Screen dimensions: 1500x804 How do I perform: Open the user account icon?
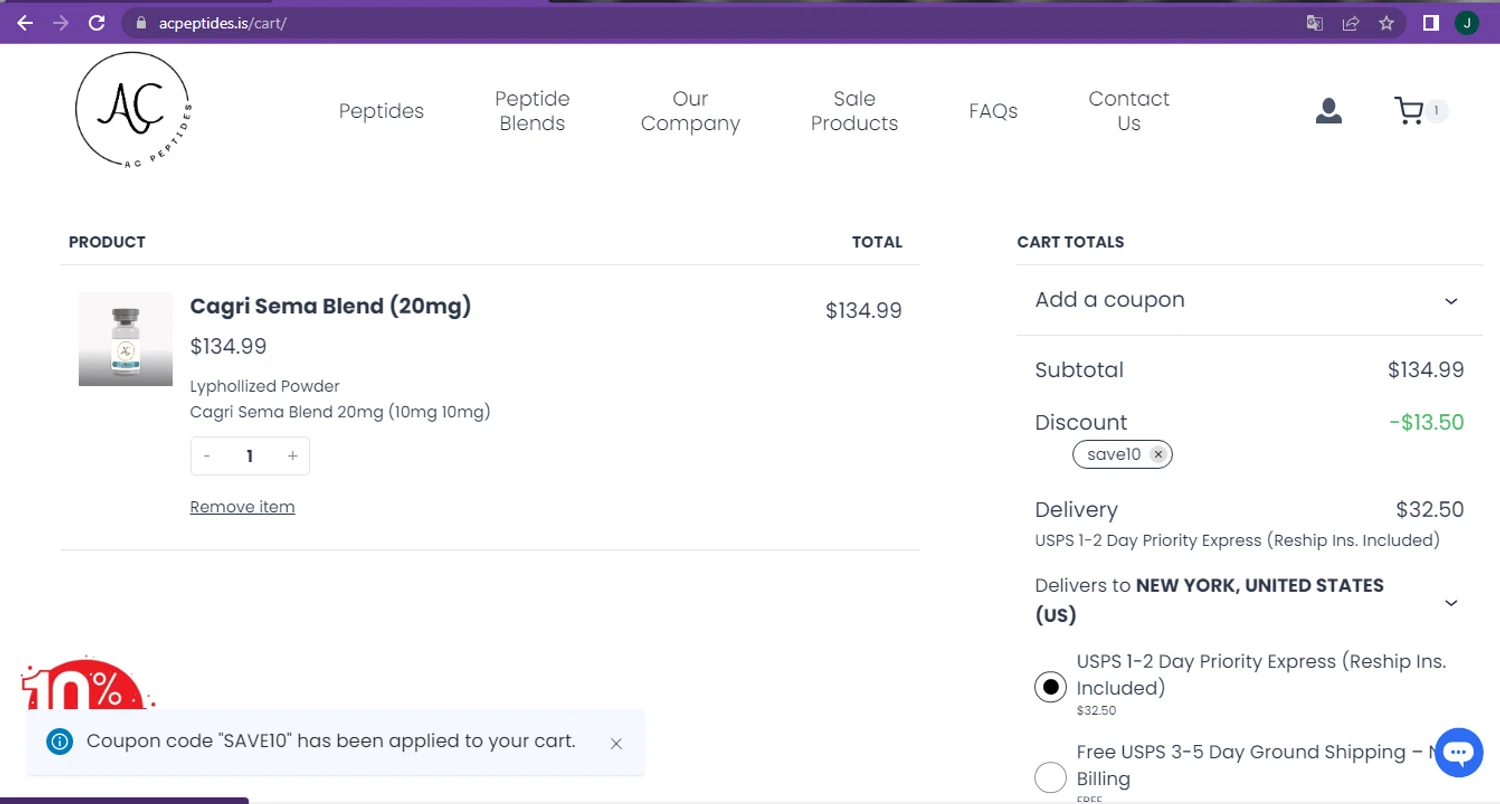(1328, 111)
